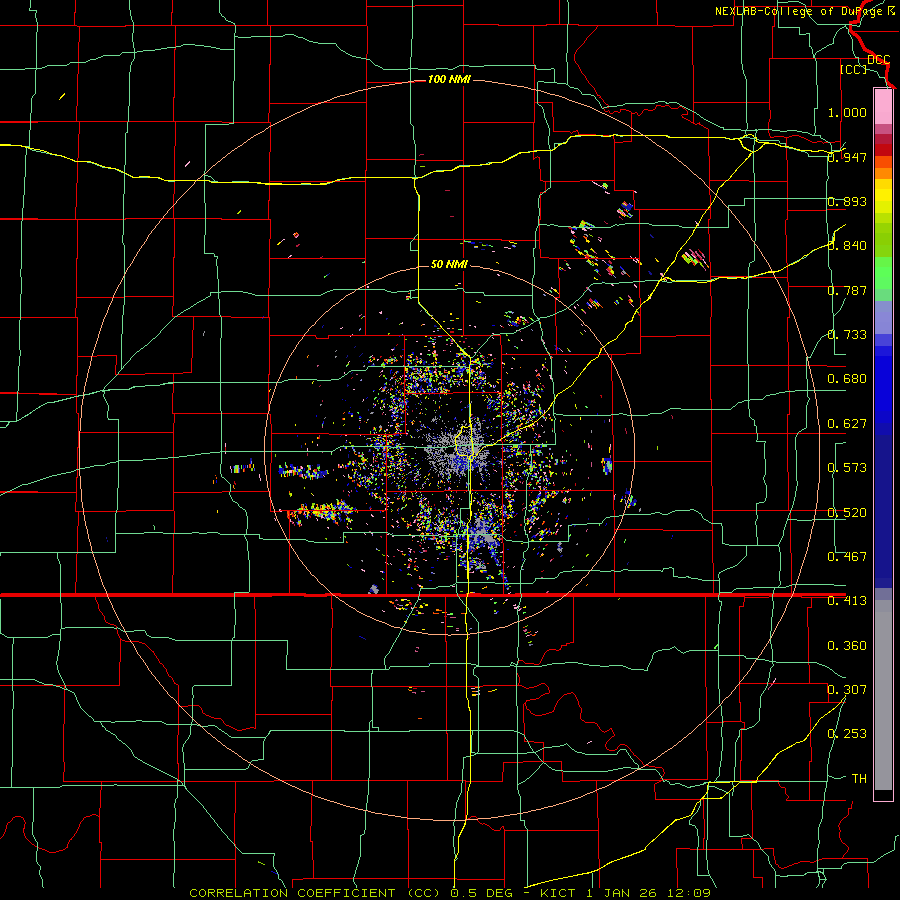Click the 0.467 legend value

tap(847, 557)
